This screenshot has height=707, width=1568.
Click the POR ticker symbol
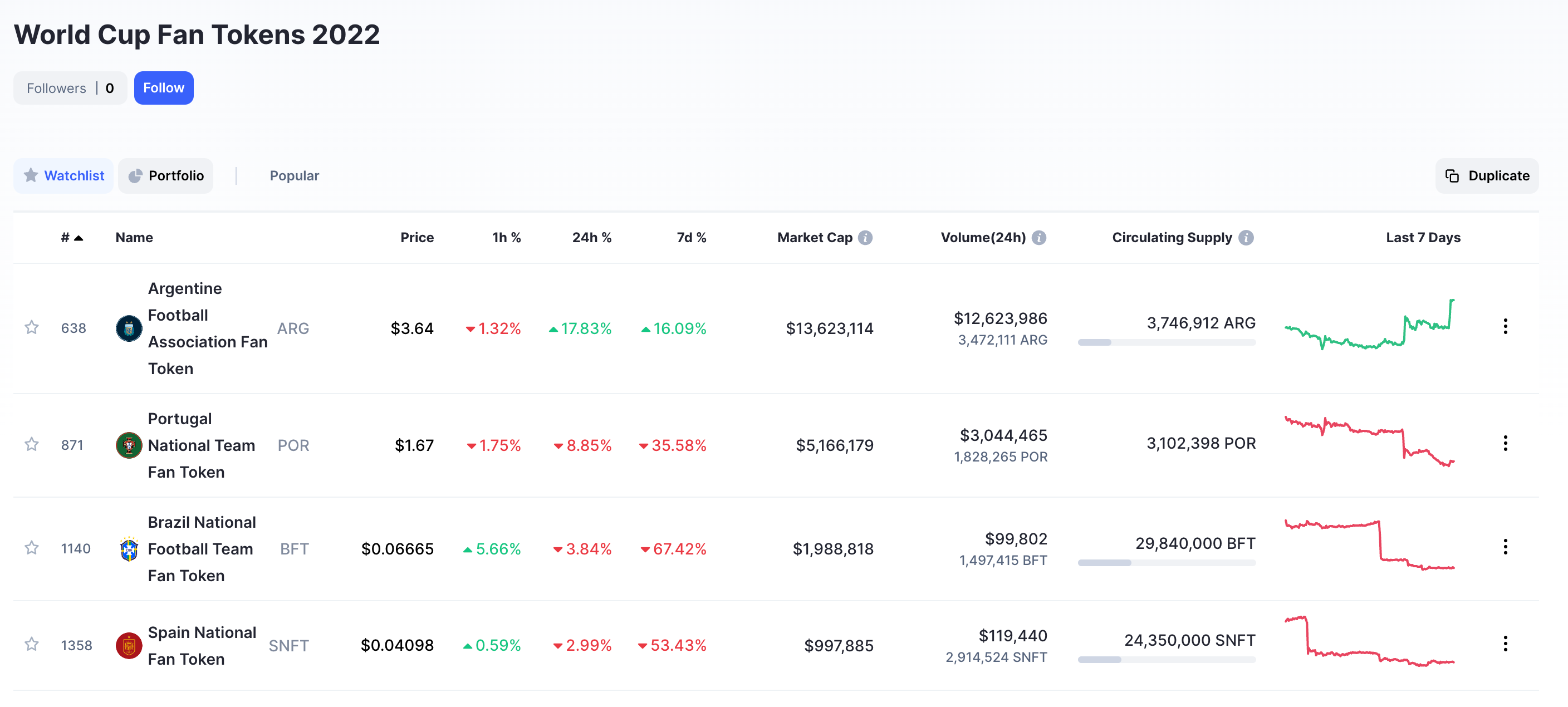point(293,445)
